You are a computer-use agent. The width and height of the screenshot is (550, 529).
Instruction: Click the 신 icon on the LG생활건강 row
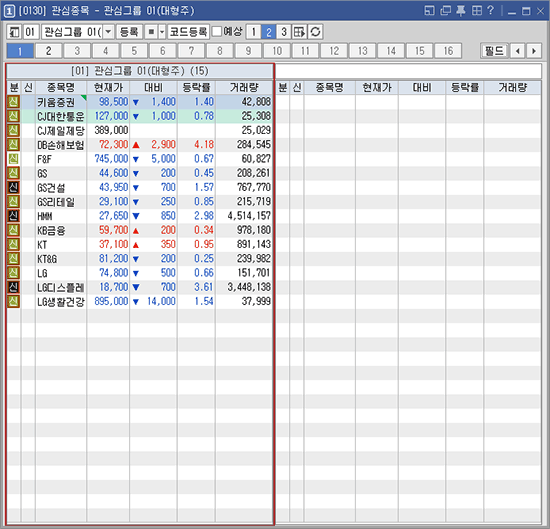(13, 301)
